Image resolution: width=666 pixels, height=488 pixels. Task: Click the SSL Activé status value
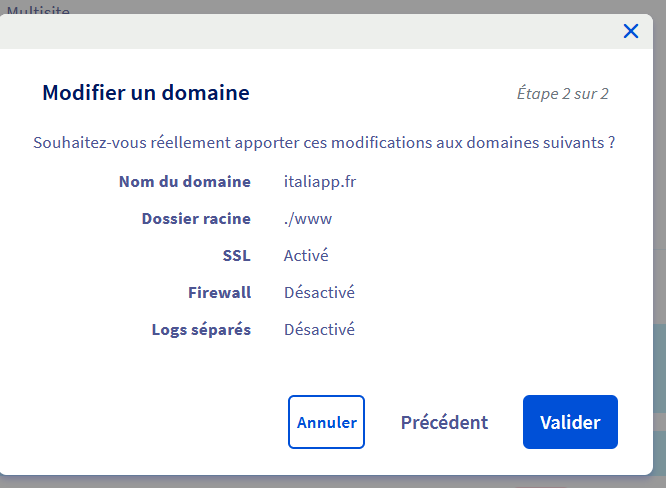pyautogui.click(x=306, y=255)
